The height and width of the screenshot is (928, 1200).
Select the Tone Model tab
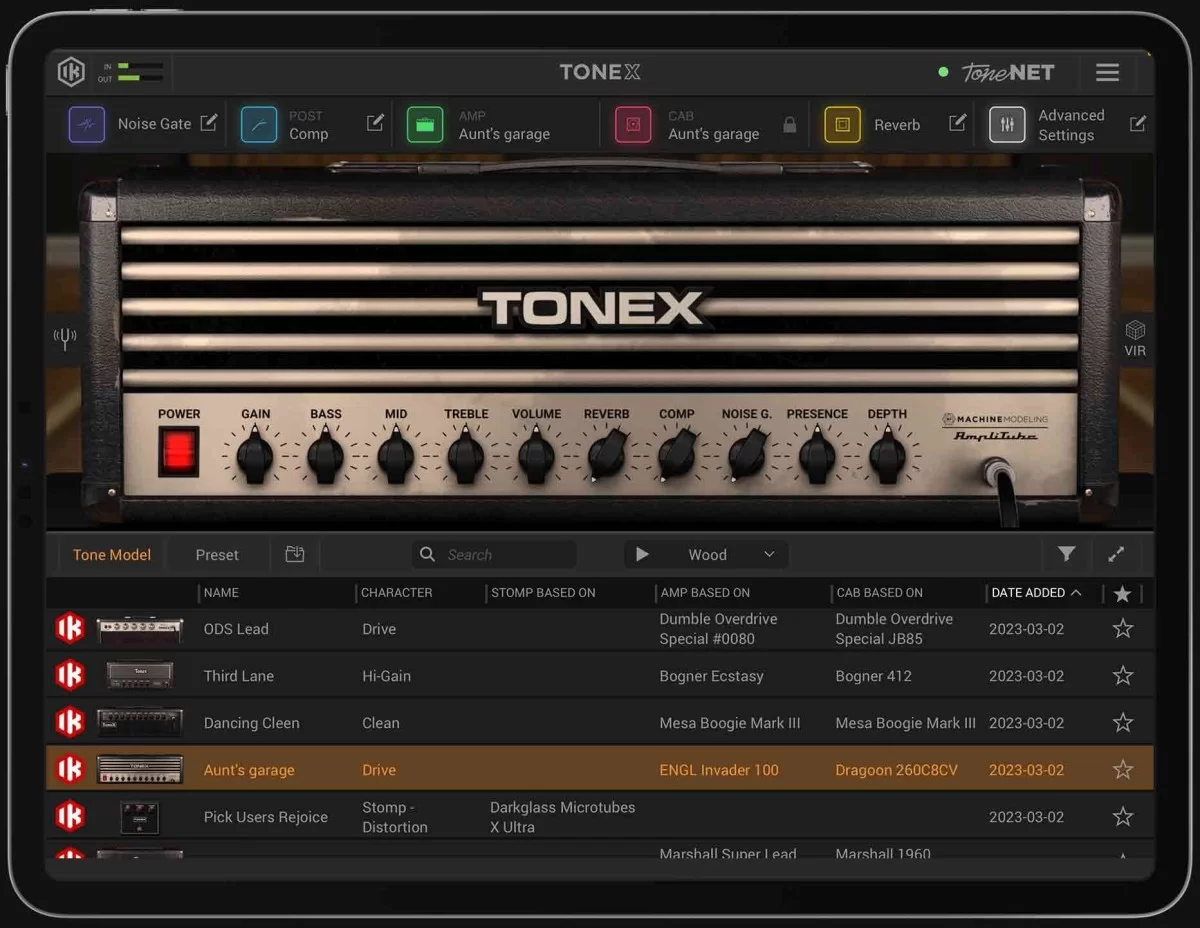tap(111, 554)
